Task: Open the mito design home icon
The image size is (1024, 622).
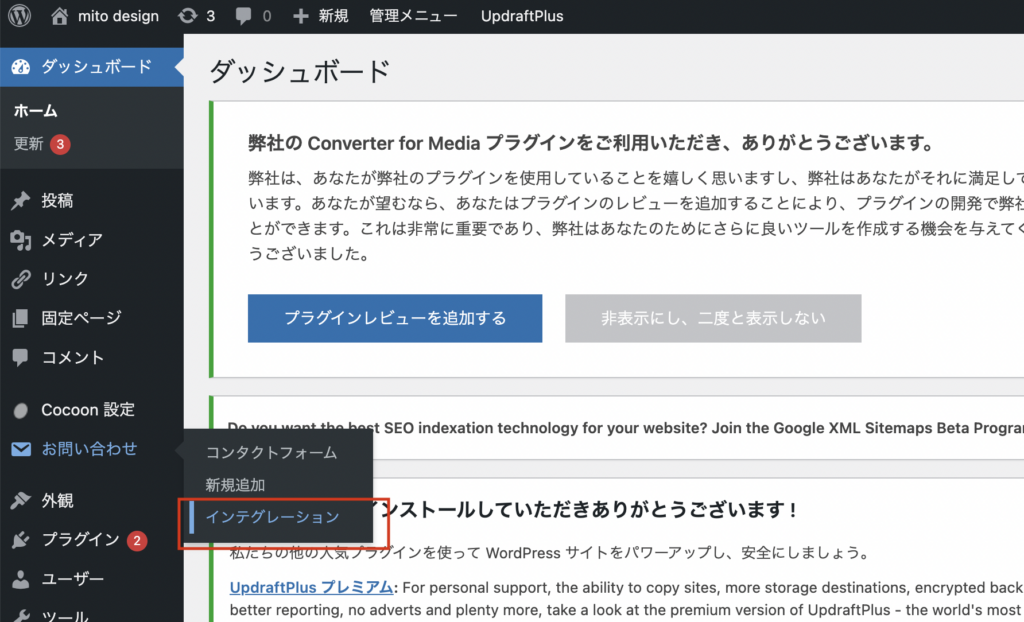Action: pos(59,16)
